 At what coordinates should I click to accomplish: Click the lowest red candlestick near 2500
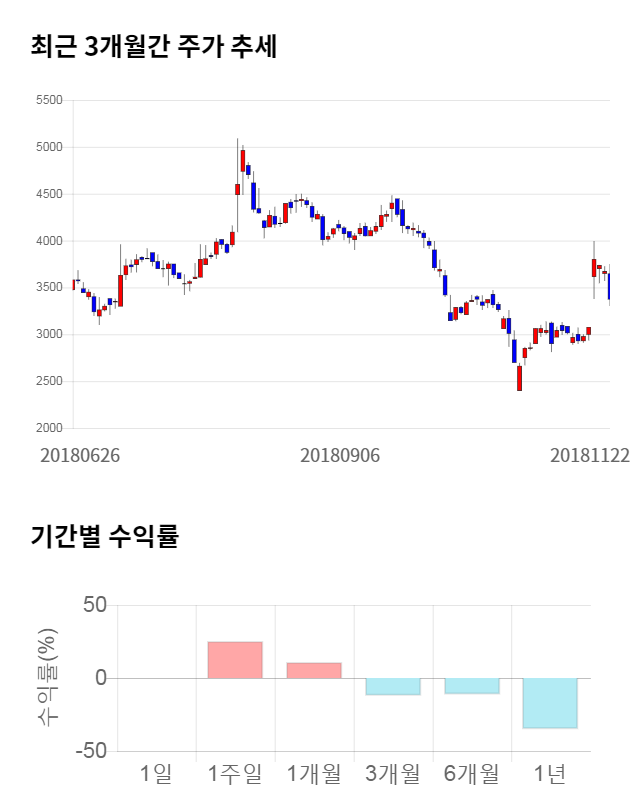pyautogui.click(x=519, y=377)
